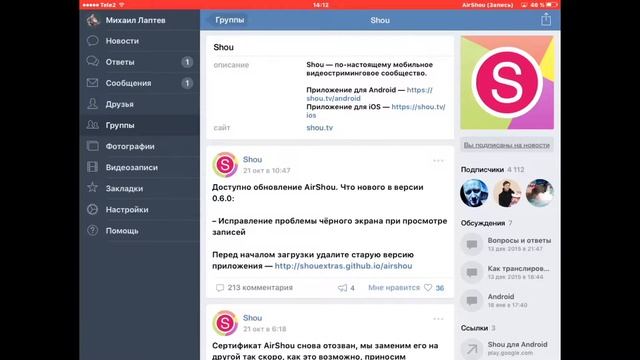The width and height of the screenshot is (640, 360).
Task: Open second subscriber avatar, man in black
Action: click(507, 193)
